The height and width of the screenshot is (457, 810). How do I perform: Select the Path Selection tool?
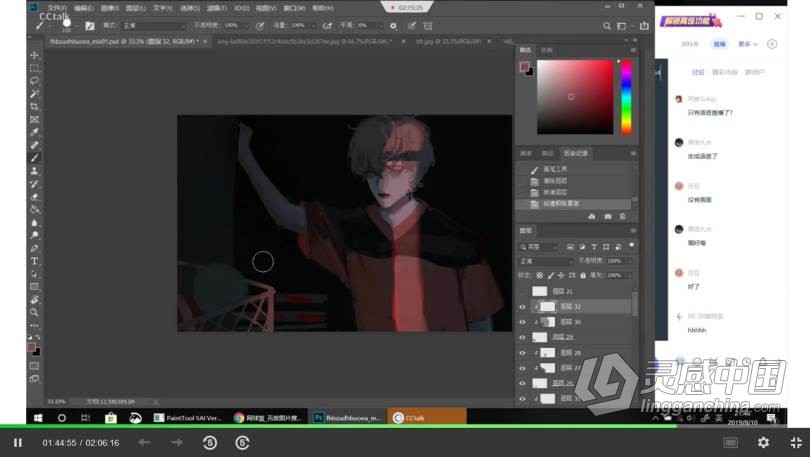tap(35, 274)
